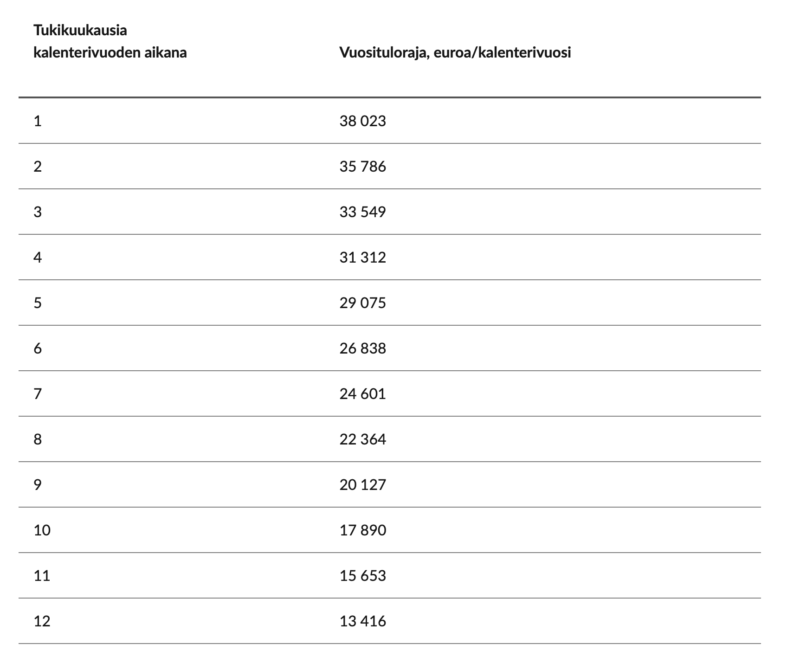Select the 15 653 income limit
Screen dimensions: 800x670
click(x=362, y=576)
